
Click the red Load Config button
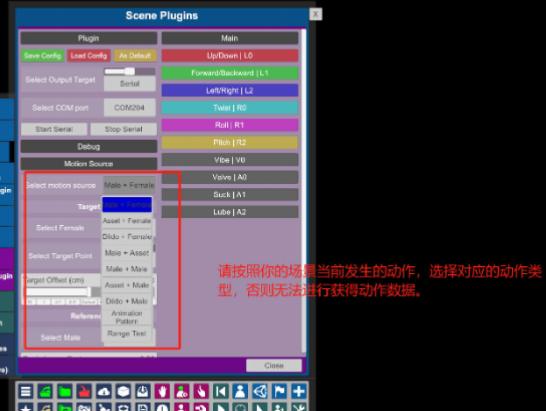click(89, 56)
